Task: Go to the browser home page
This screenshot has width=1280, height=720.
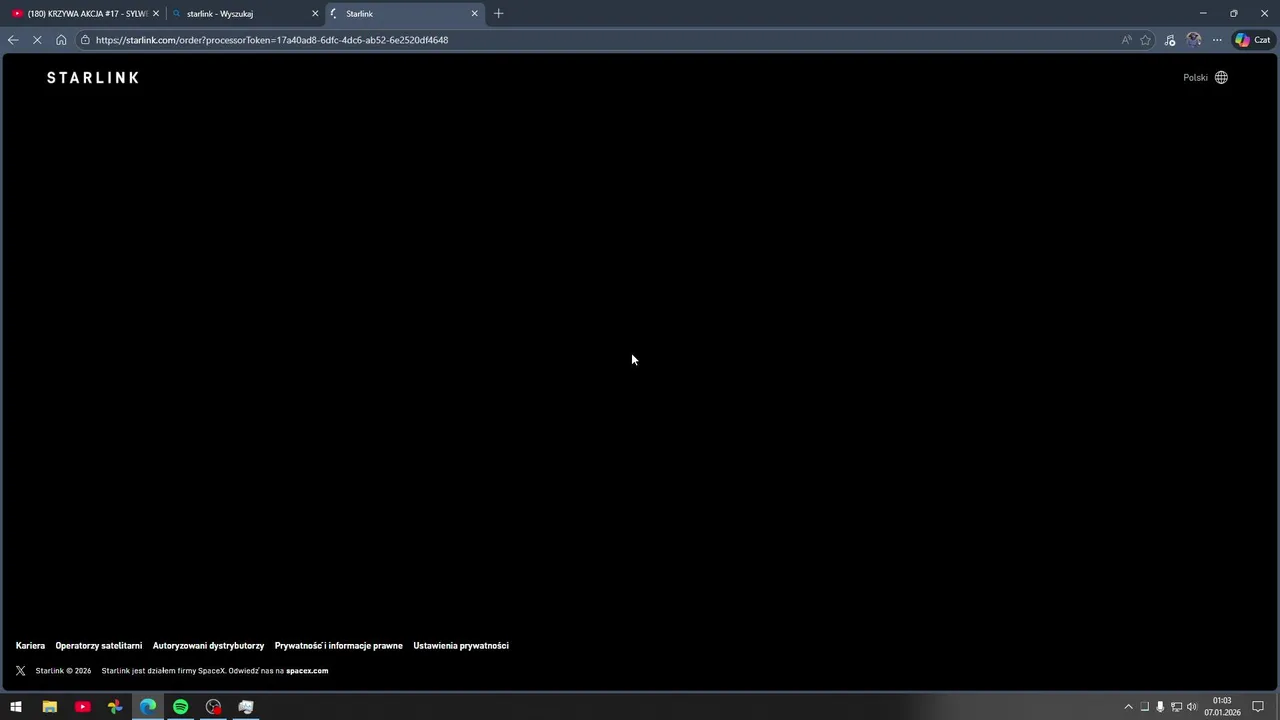Action: tap(61, 40)
